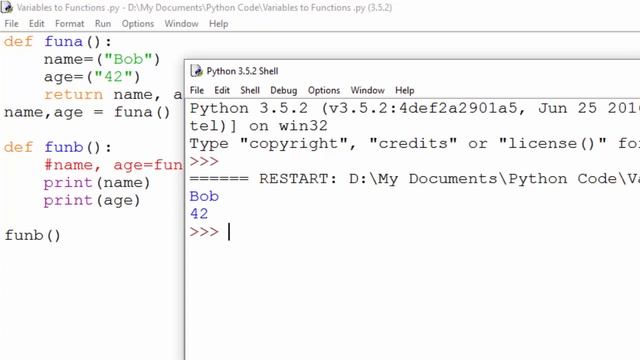Click the RESTART line in the shell
Viewport: 640px width, 360px height.
pyautogui.click(x=415, y=179)
